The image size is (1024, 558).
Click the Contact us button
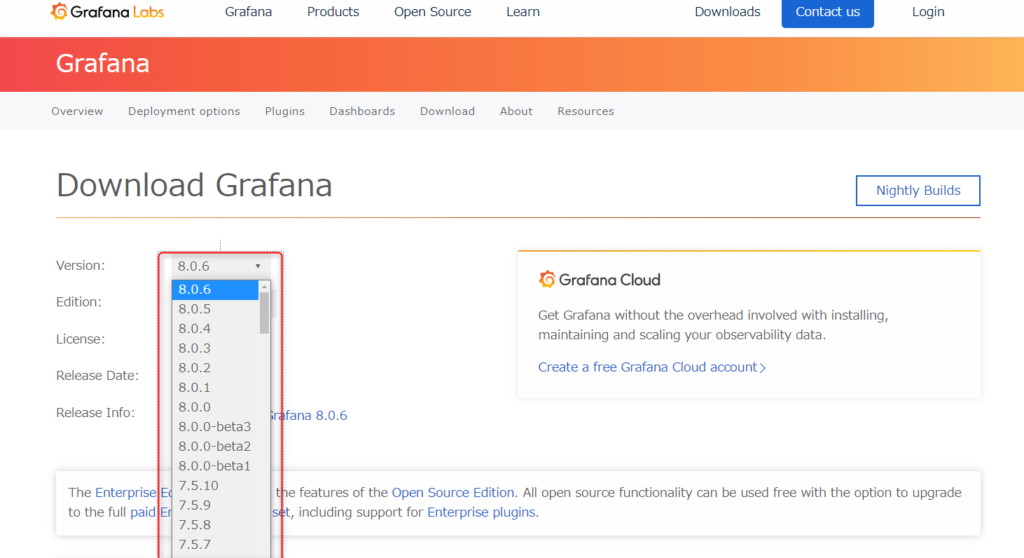(827, 12)
